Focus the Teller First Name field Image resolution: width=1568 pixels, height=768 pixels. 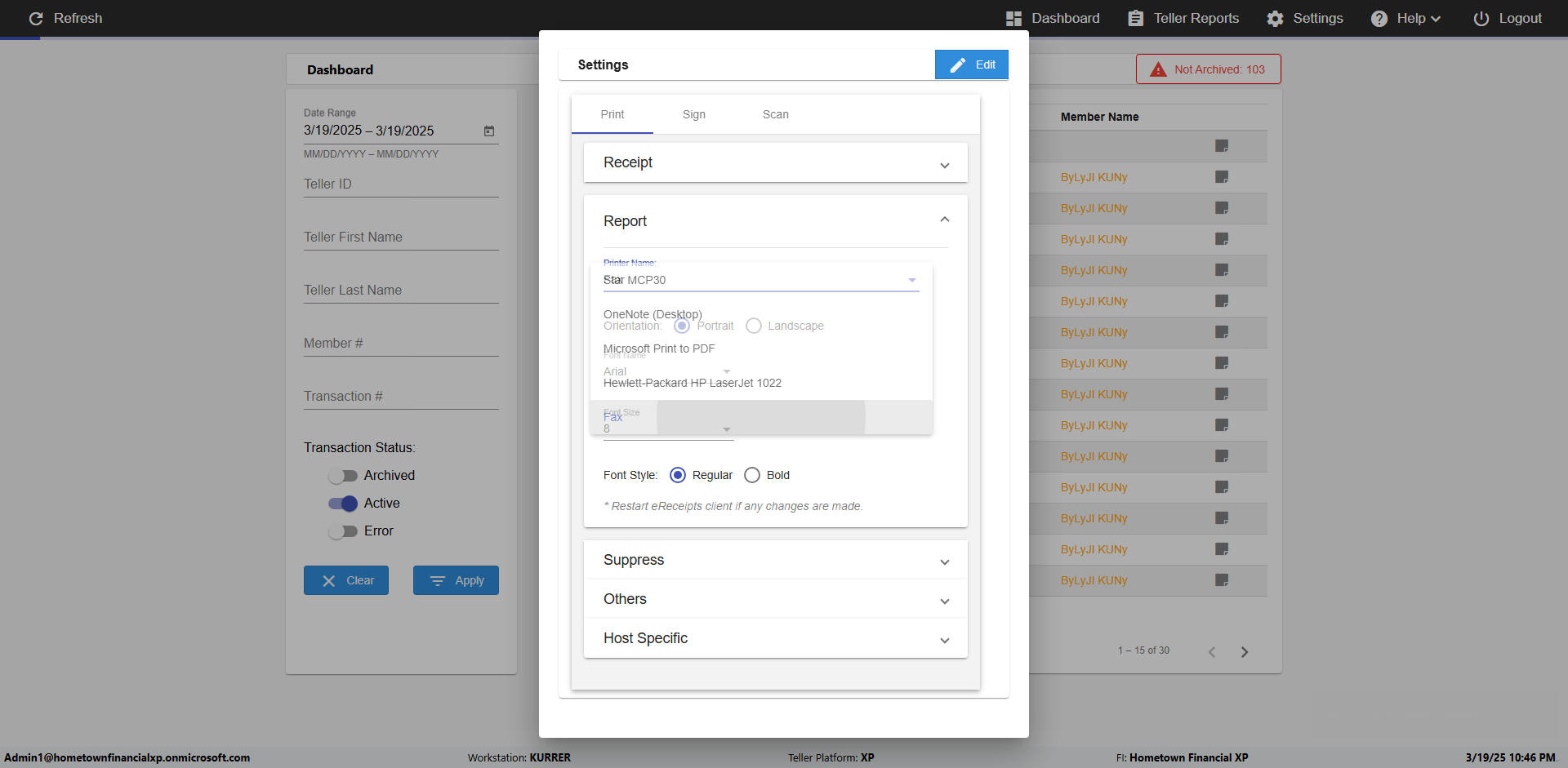[x=401, y=238]
